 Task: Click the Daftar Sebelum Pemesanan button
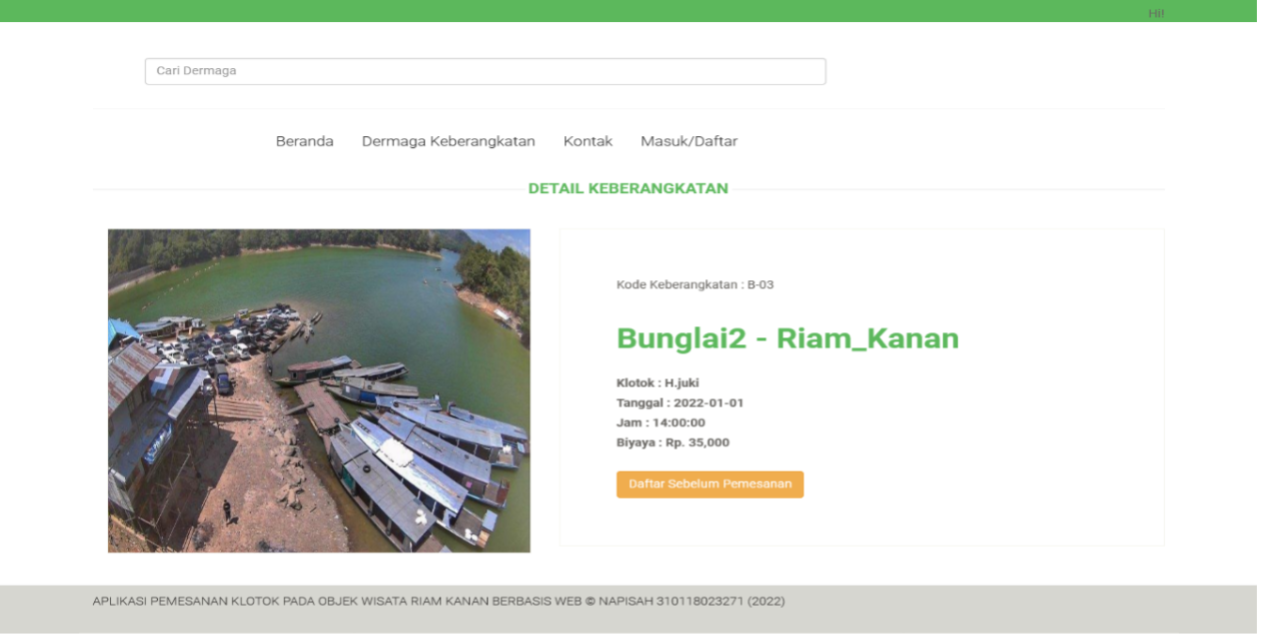tap(710, 484)
